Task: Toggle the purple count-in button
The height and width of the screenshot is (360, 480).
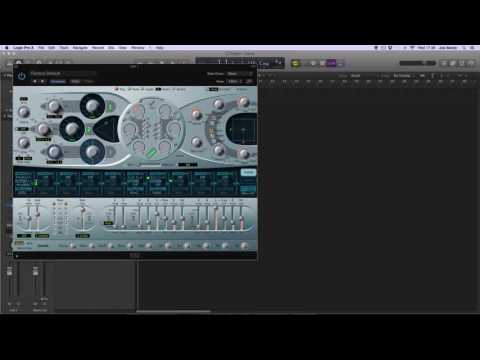Action: tap(331, 63)
